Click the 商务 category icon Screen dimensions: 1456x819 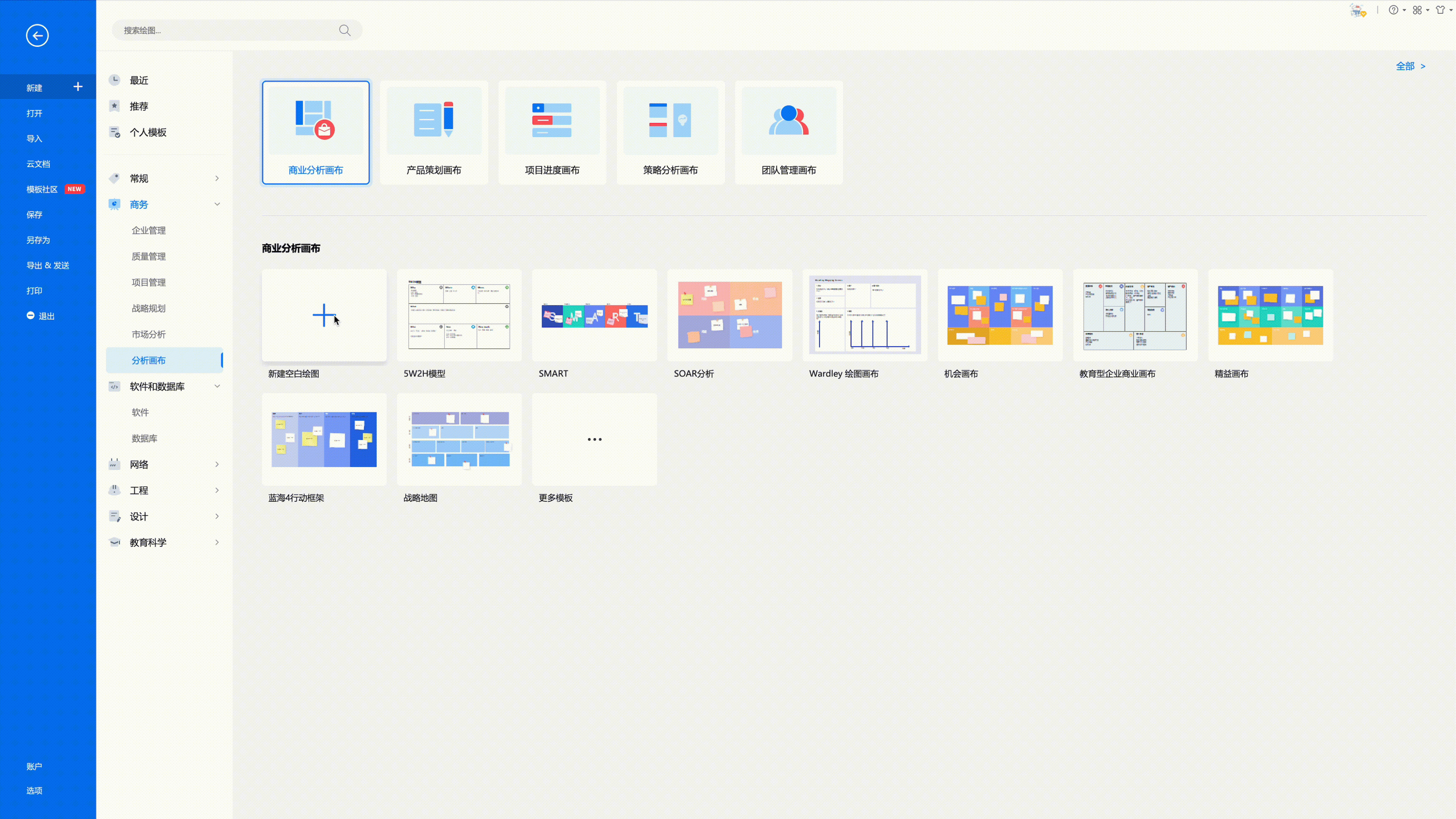point(115,205)
